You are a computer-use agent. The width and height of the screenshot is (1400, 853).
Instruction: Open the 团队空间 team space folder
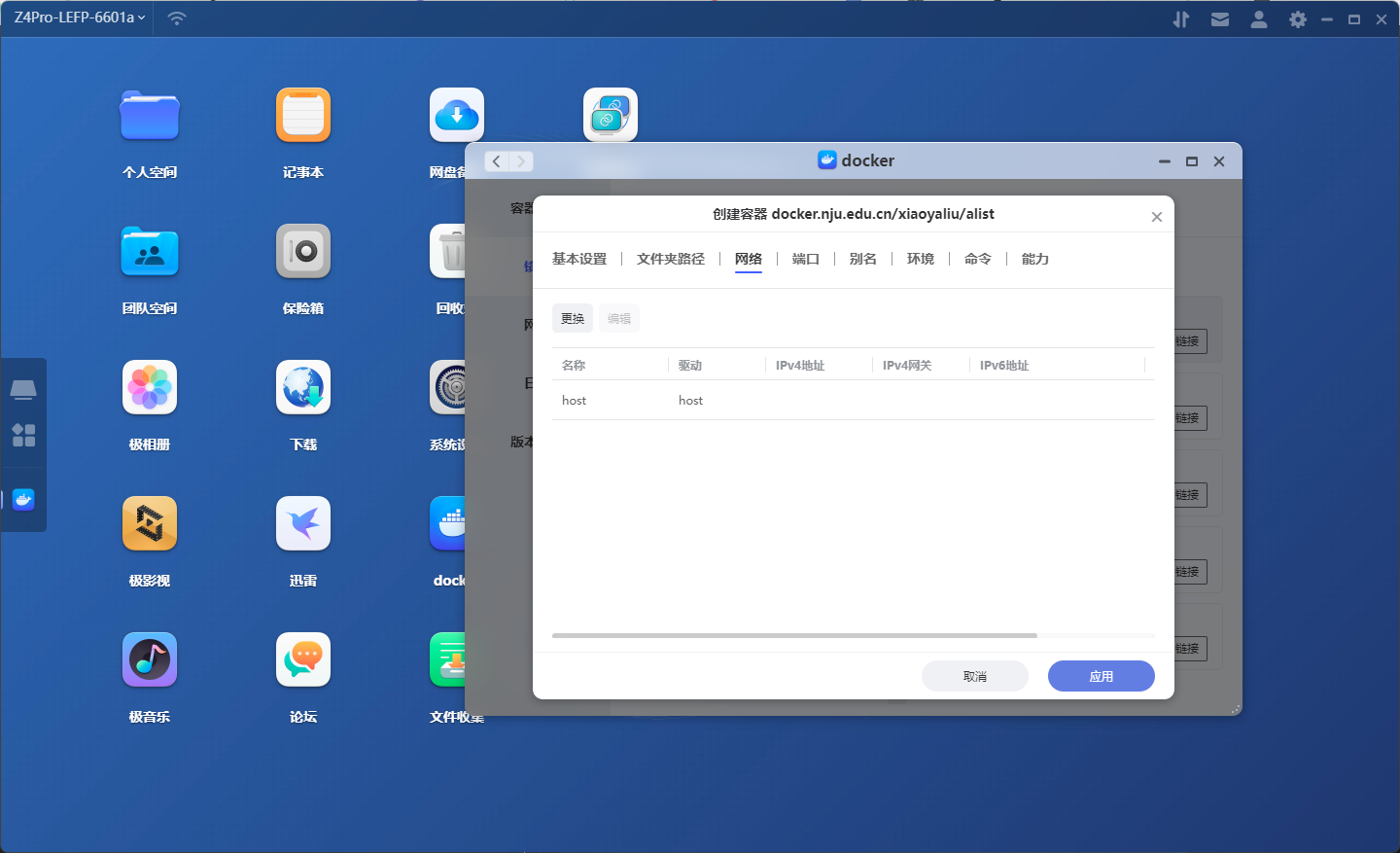150,253
